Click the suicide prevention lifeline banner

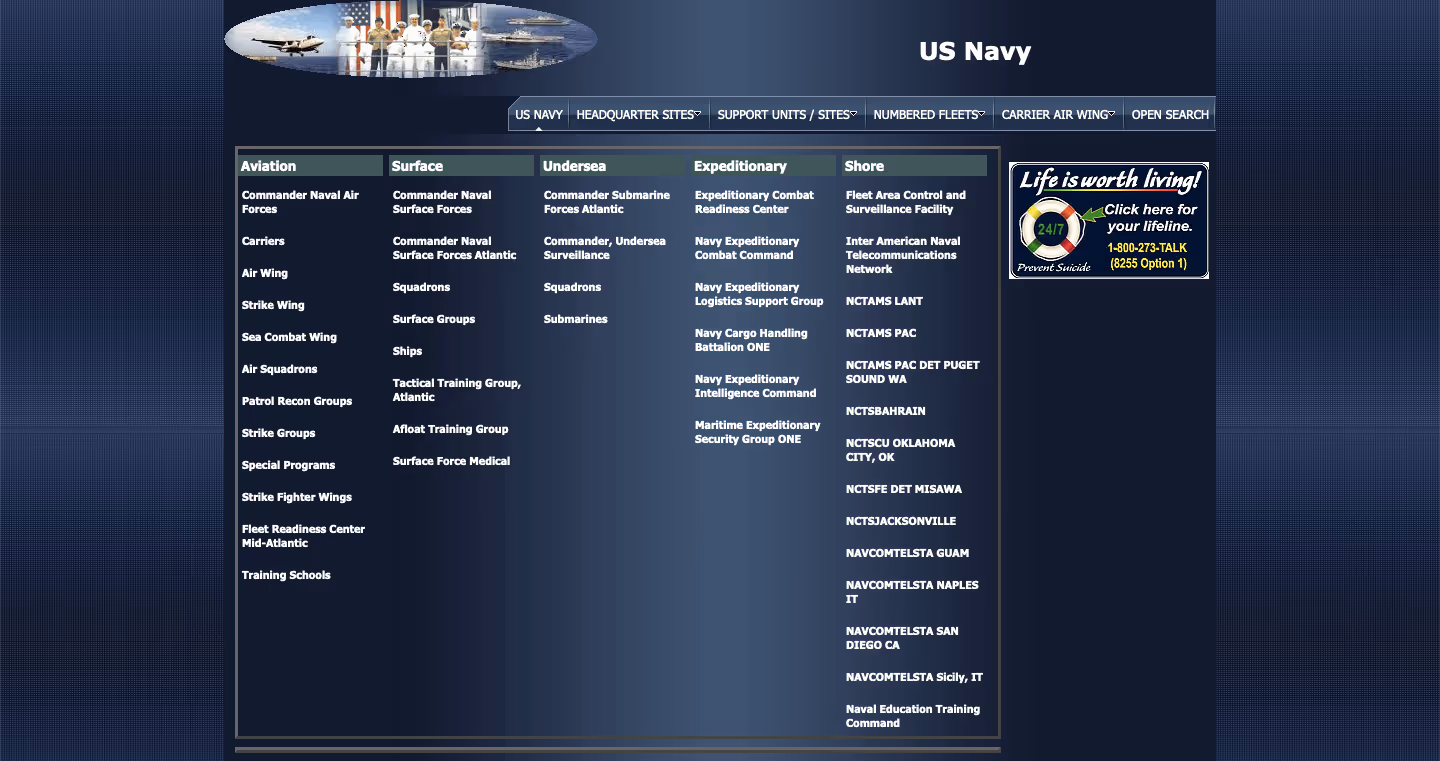click(x=1109, y=220)
